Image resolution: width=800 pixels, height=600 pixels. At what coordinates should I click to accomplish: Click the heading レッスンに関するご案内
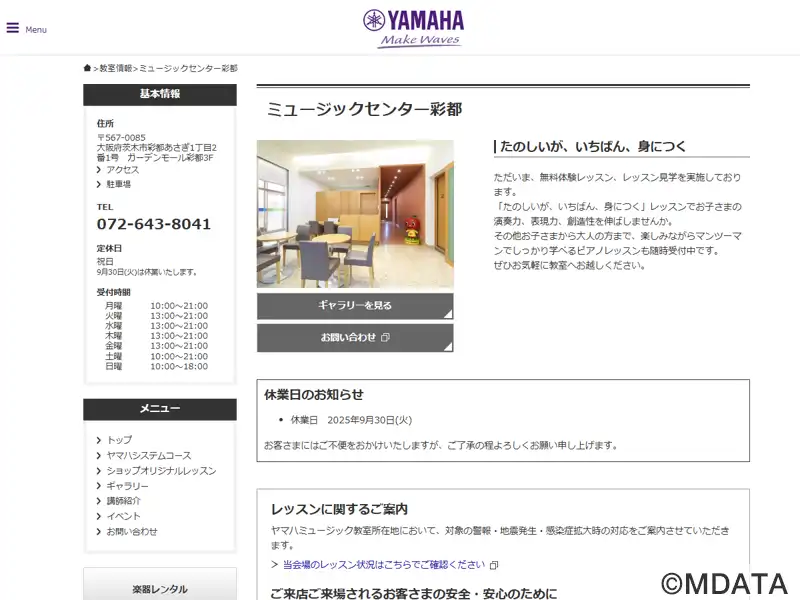point(339,509)
